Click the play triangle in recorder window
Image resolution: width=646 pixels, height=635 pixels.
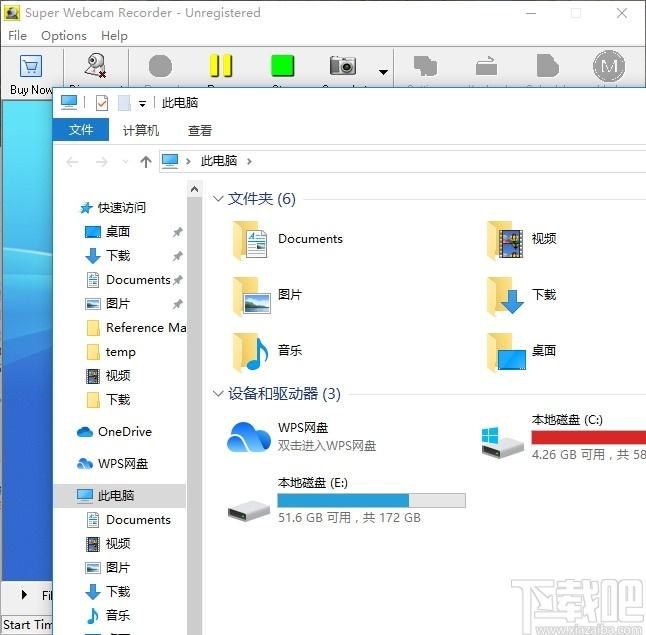pos(24,595)
